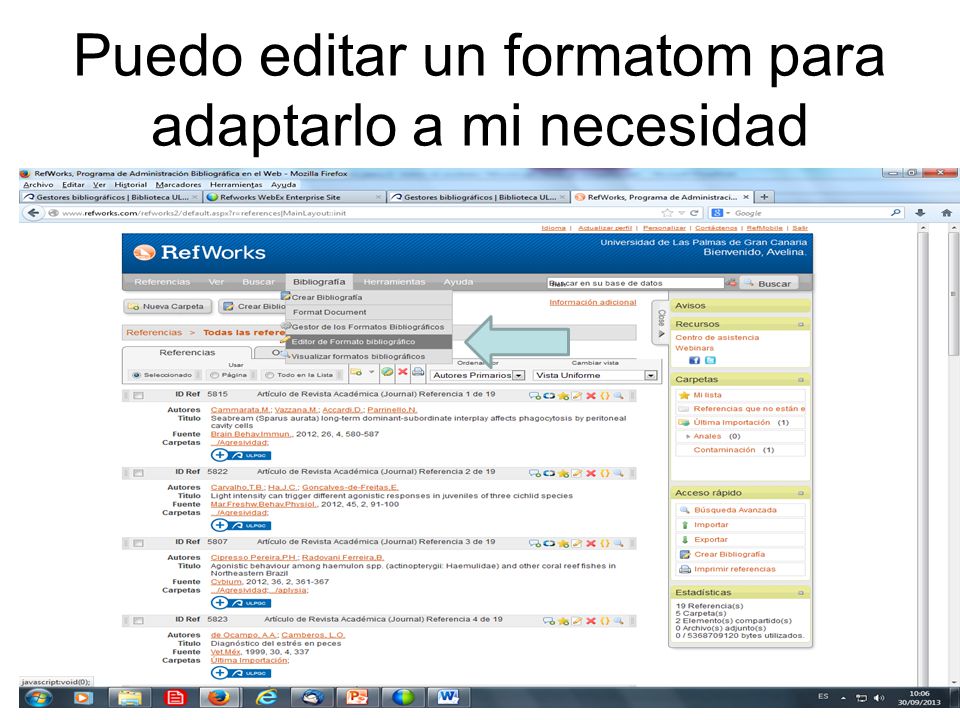Edit reference 5823 with the pencil icon
The height and width of the screenshot is (720, 960).
pyautogui.click(x=577, y=621)
